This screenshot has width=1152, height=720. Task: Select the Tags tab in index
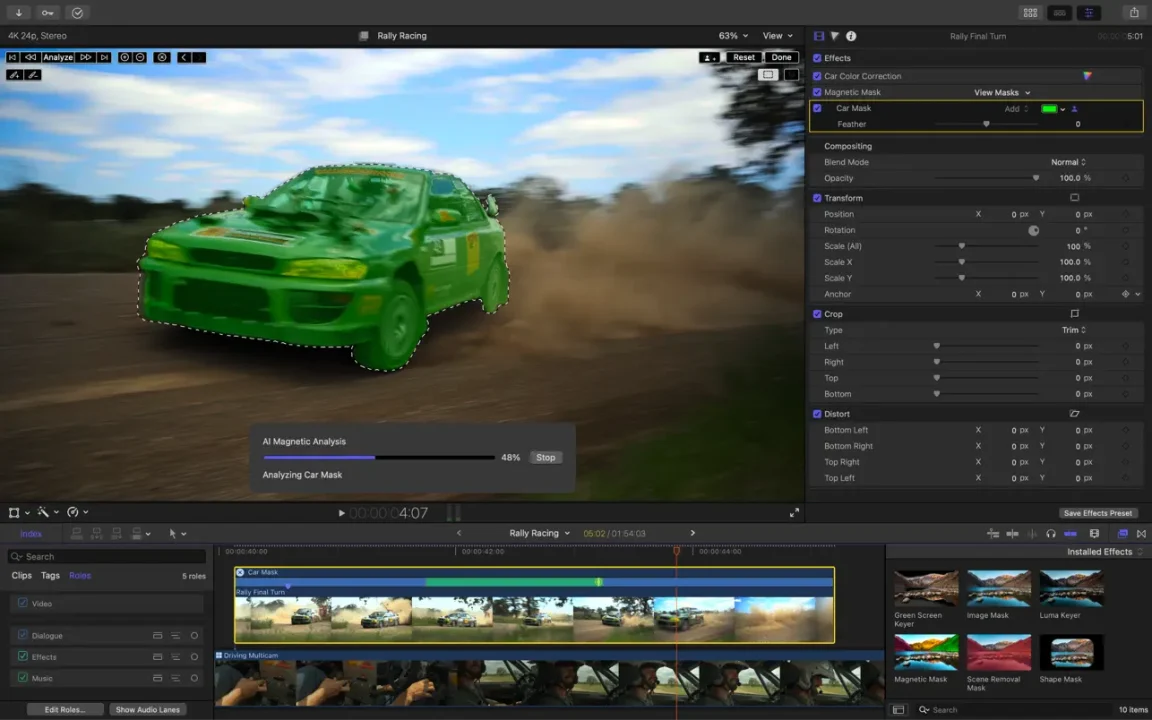coord(50,575)
